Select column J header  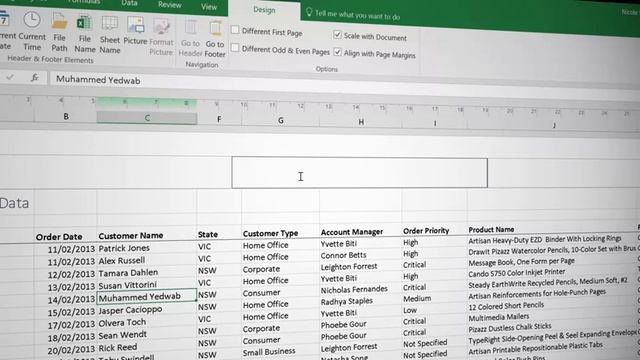(554, 125)
